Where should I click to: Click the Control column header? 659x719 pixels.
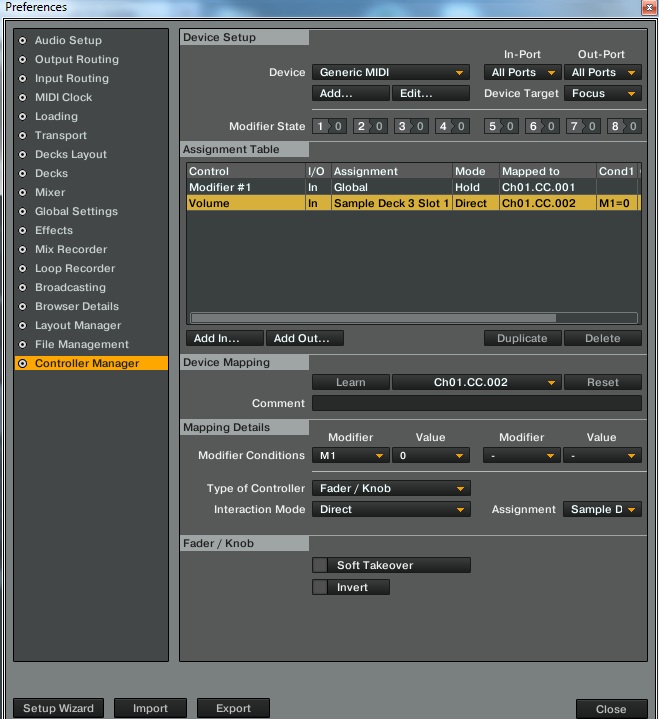246,171
